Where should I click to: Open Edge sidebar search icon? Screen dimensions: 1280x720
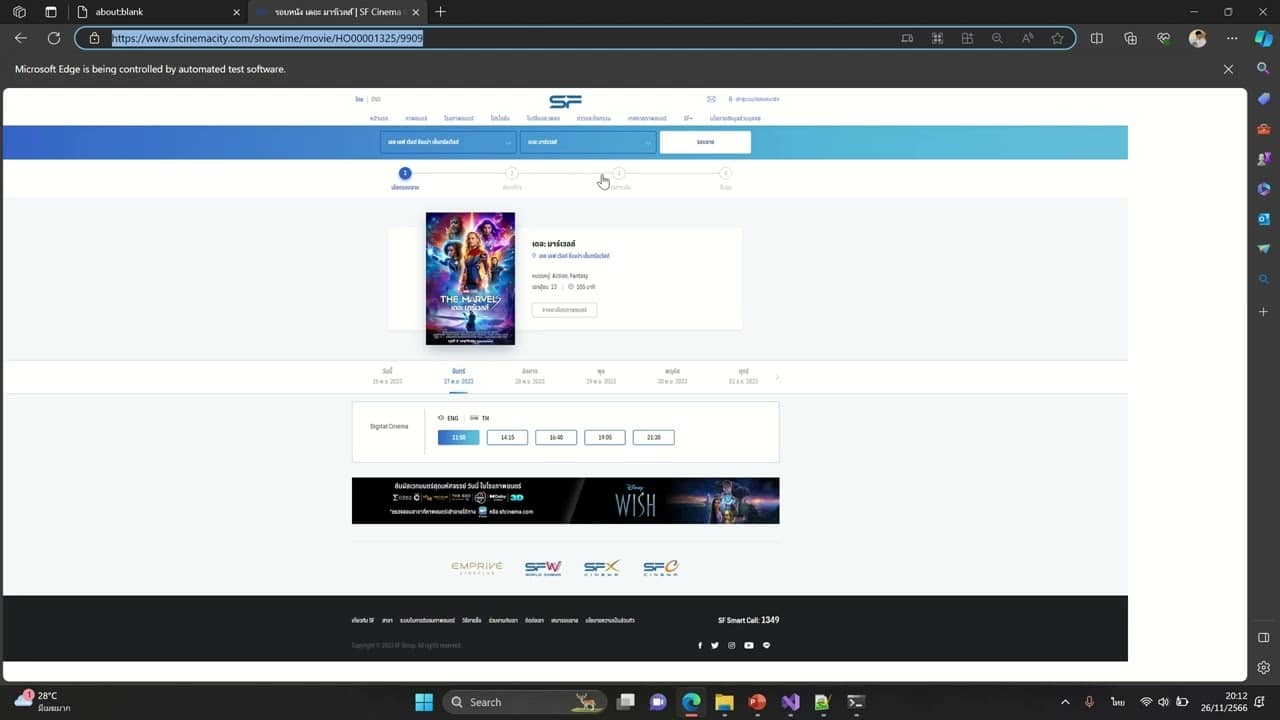point(1263,68)
